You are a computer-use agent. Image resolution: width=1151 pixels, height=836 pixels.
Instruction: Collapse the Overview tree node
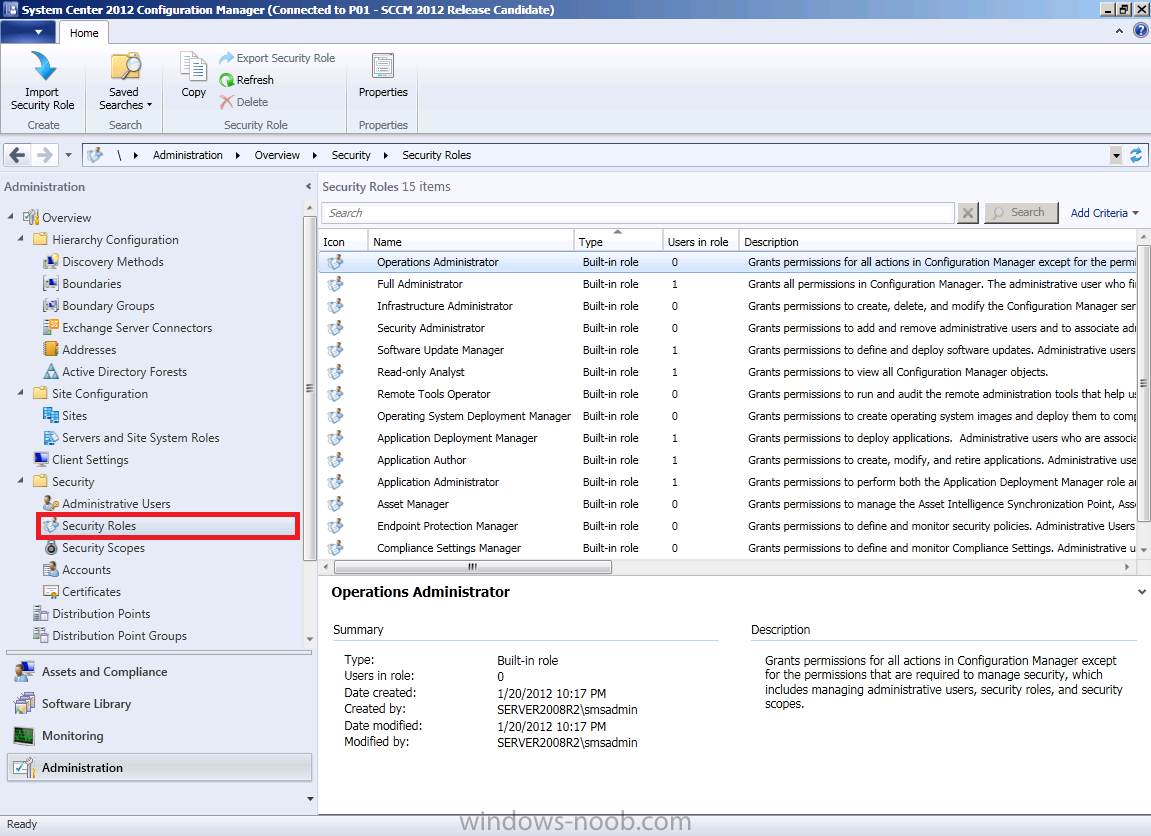[x=10, y=217]
